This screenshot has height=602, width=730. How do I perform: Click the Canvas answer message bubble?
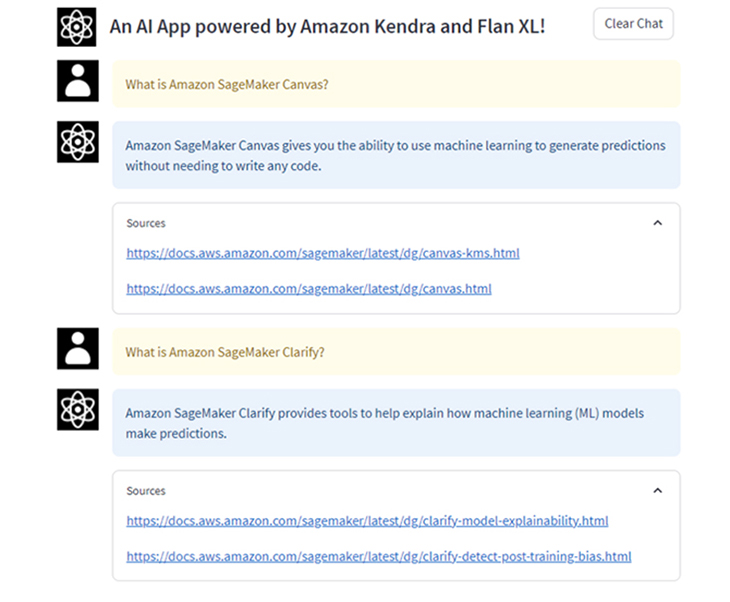(396, 156)
